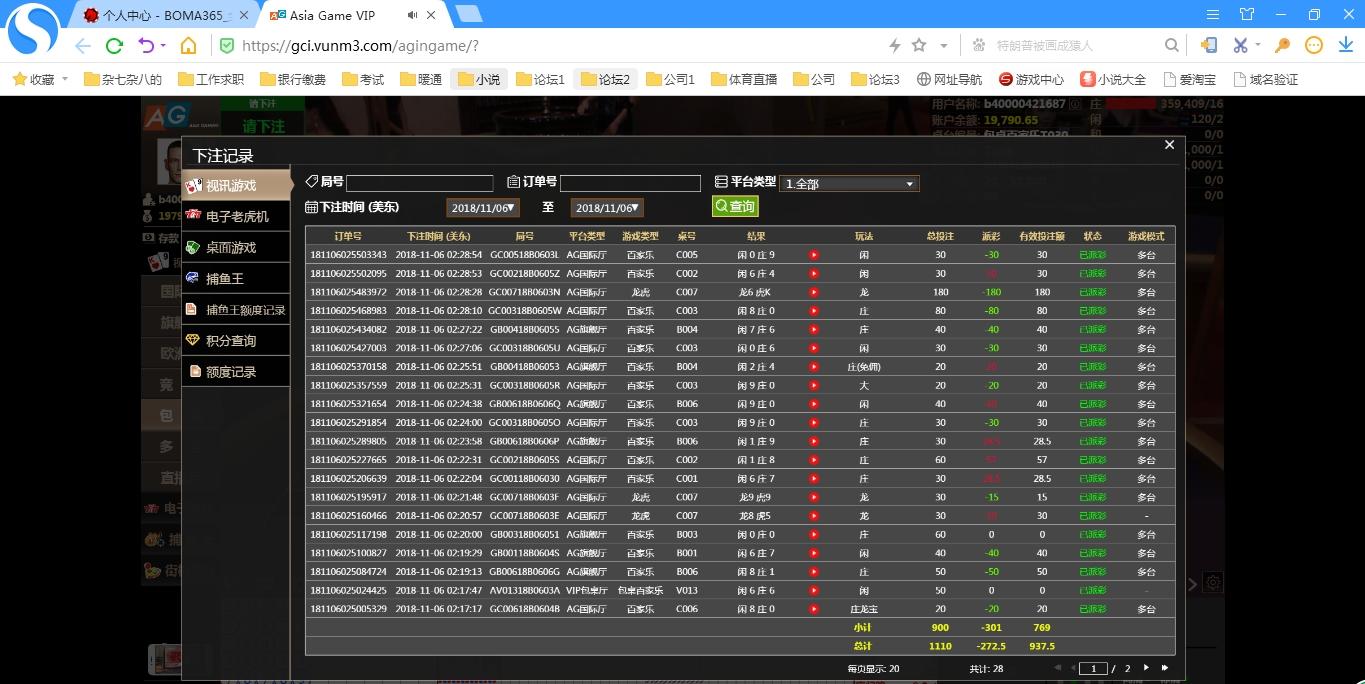Go to the next results page arrow
1365x684 pixels.
(1146, 668)
